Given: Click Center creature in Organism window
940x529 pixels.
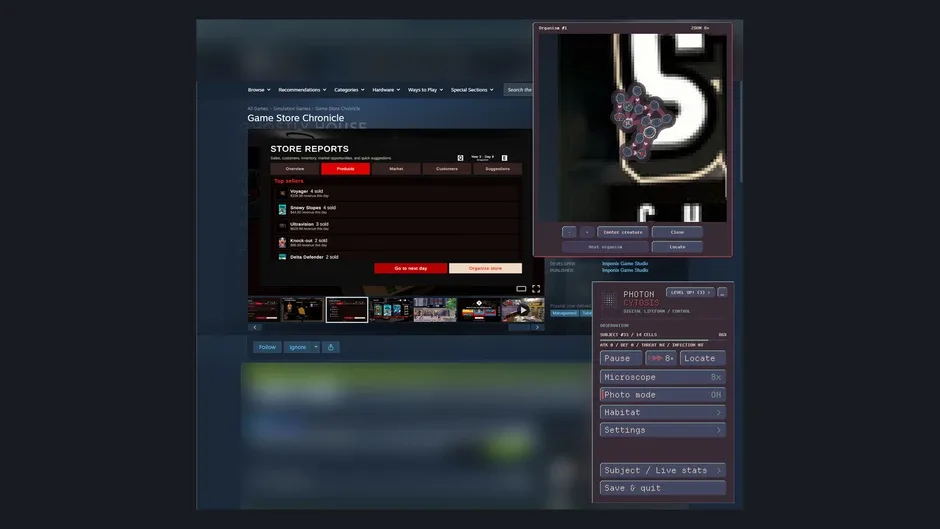Looking at the screenshot, I should 622,232.
